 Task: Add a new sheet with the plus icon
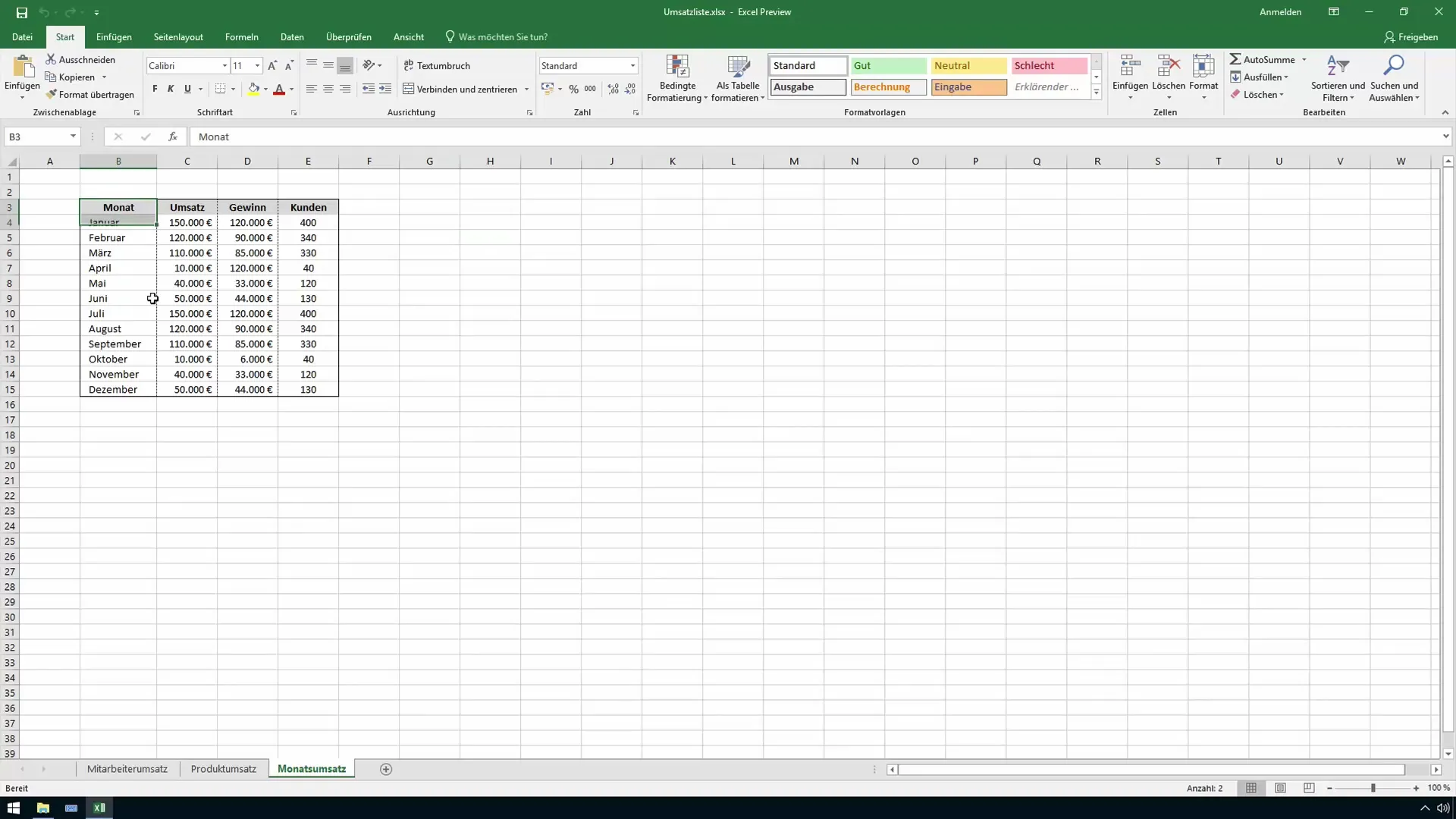coord(386,769)
